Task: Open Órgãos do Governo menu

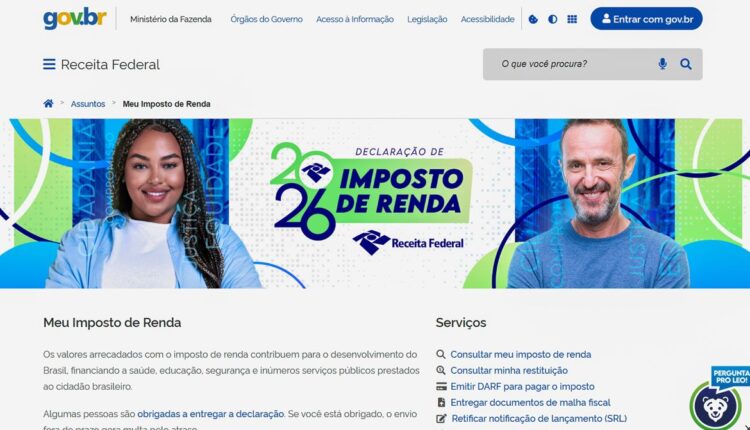Action: coord(266,19)
